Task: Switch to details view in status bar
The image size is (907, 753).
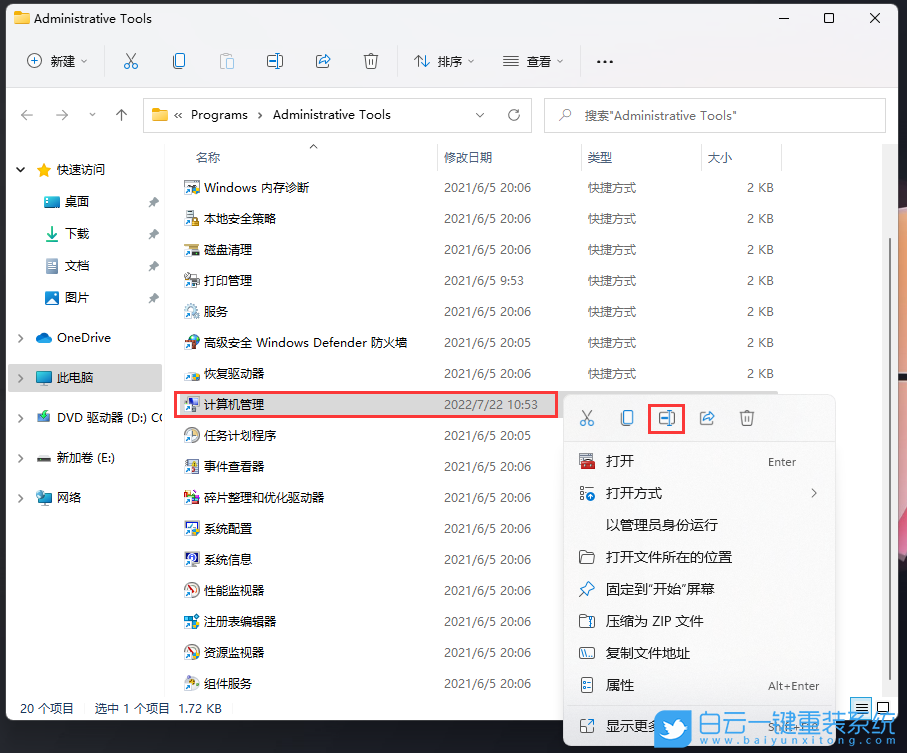Action: click(x=860, y=708)
